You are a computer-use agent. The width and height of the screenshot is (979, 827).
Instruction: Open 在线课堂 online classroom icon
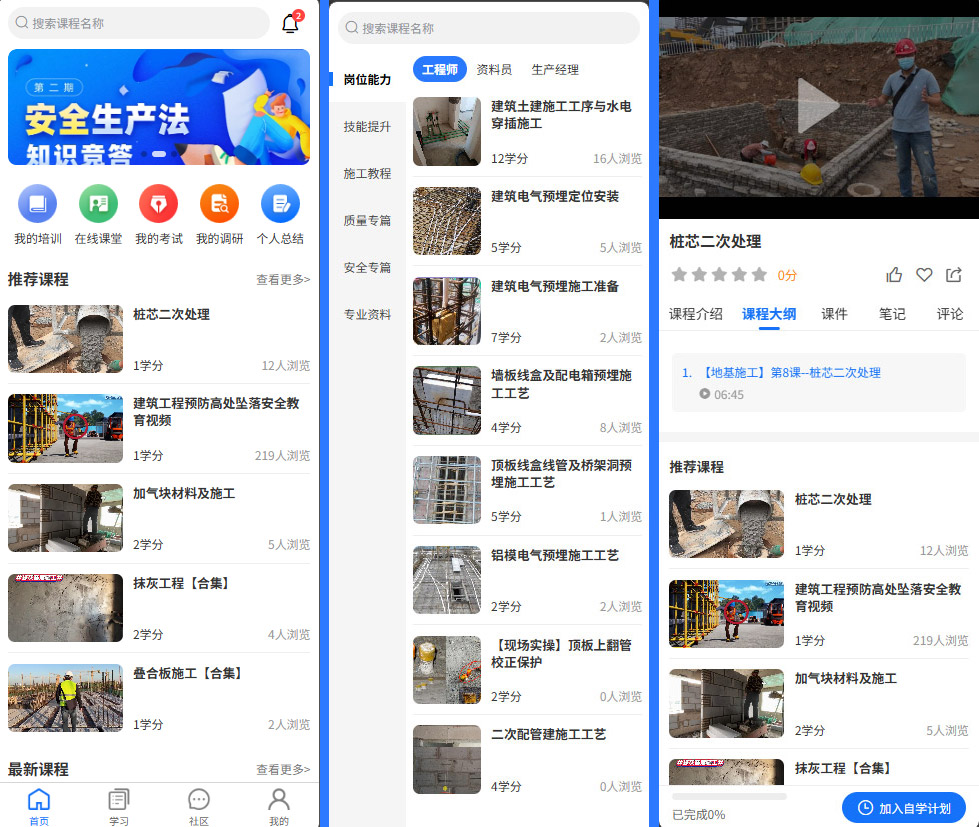(98, 204)
